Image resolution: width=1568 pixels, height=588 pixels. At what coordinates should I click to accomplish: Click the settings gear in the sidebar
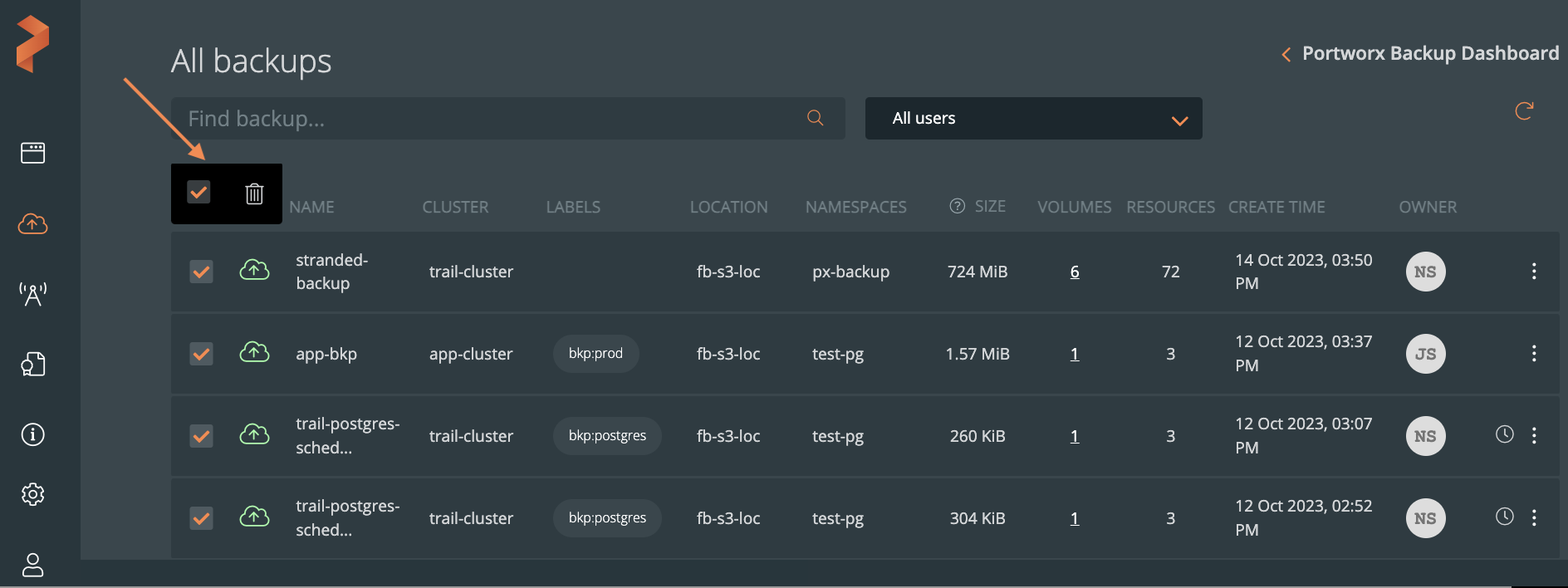32,494
